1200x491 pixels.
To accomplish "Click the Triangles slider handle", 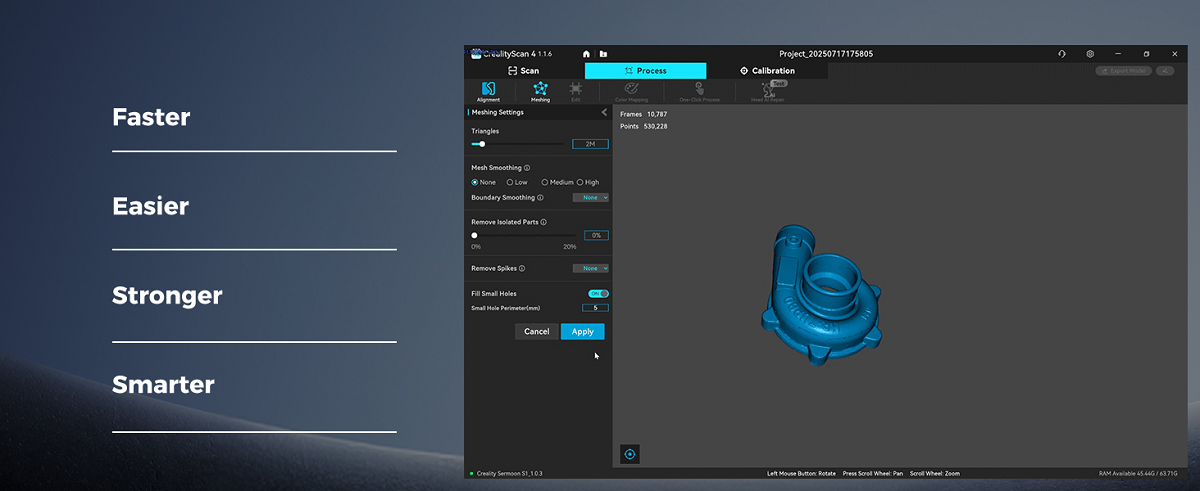I will coord(482,144).
